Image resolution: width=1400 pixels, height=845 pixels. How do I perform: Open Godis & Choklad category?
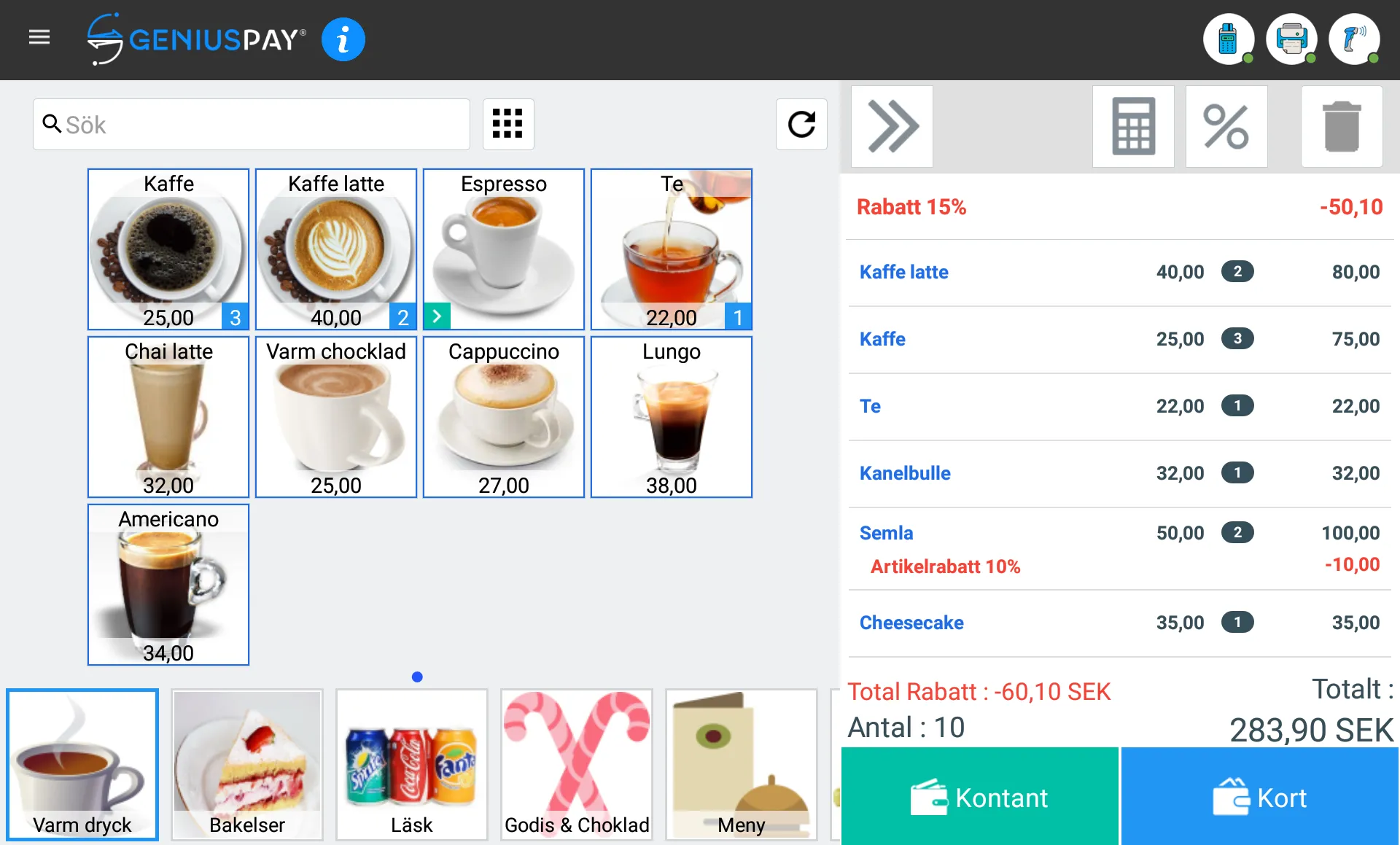pos(577,765)
